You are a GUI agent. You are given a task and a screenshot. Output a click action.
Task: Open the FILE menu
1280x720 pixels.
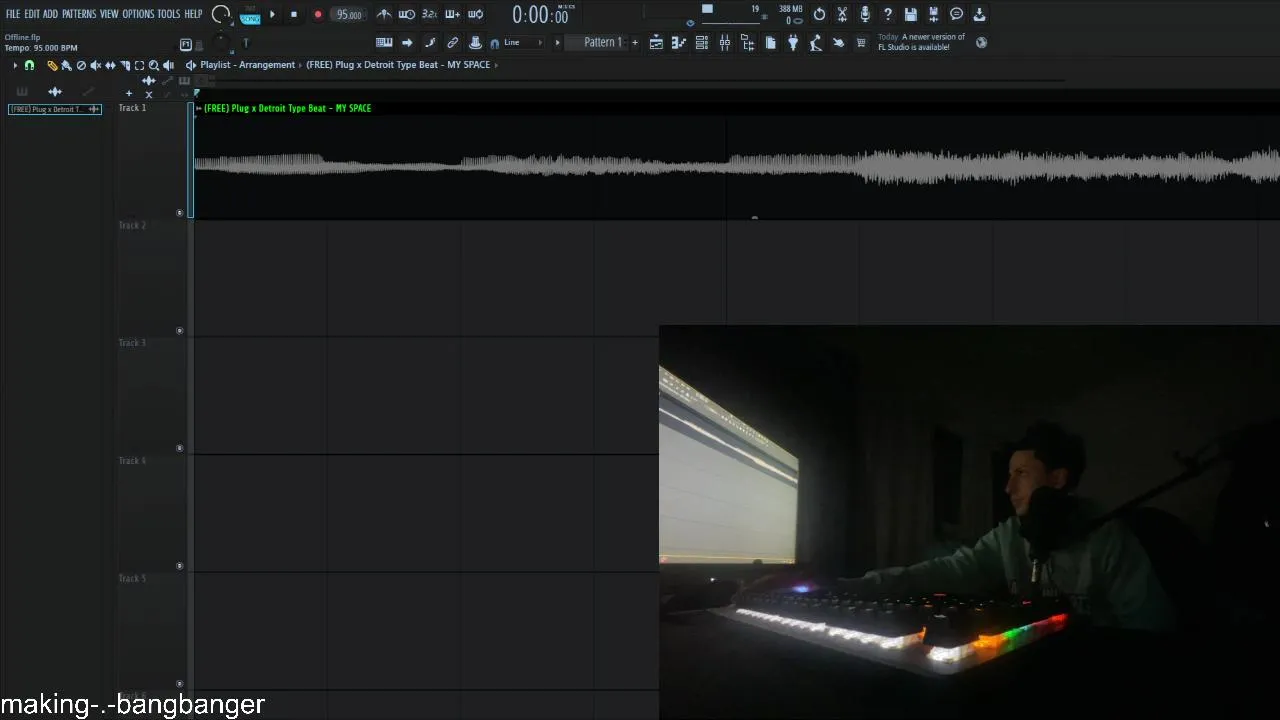pos(13,14)
